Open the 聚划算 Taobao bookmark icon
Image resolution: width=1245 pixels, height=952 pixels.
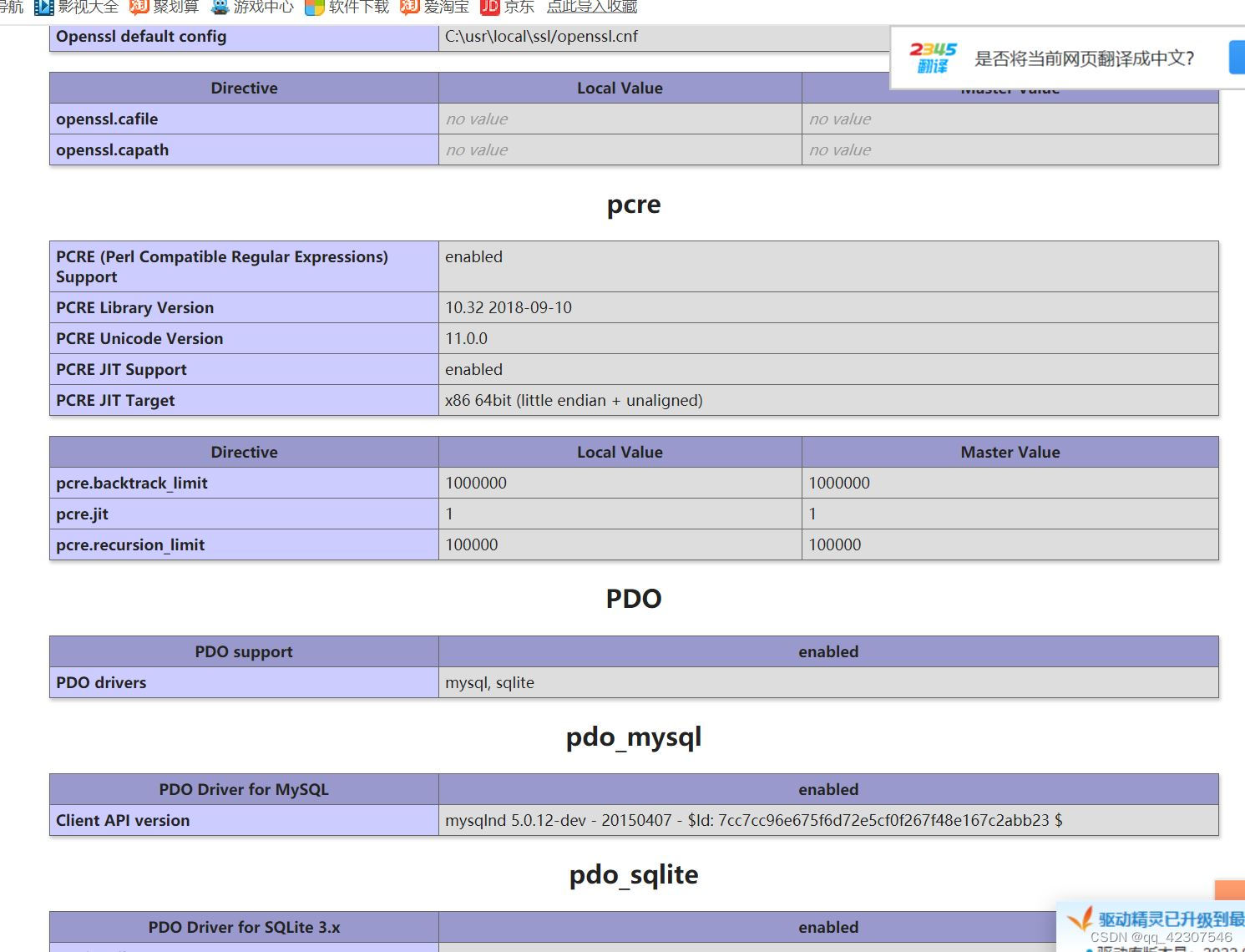tap(138, 7)
